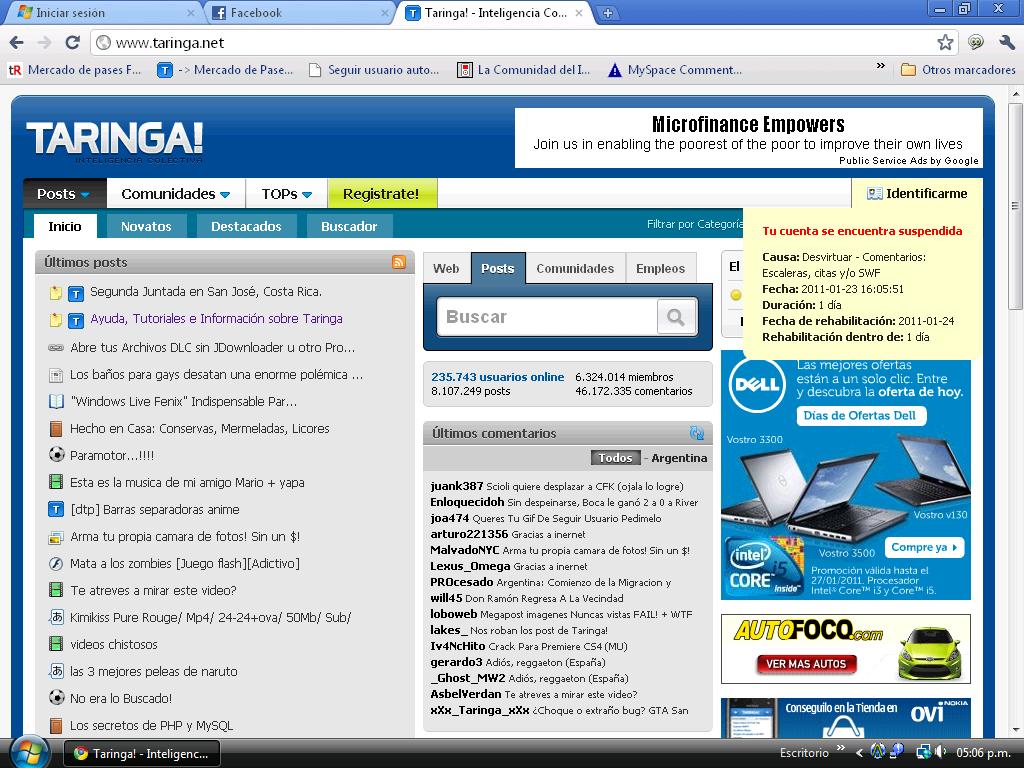Viewport: 1024px width, 768px height.
Task: Open MySpace Comment bookmark
Action: pyautogui.click(x=675, y=70)
